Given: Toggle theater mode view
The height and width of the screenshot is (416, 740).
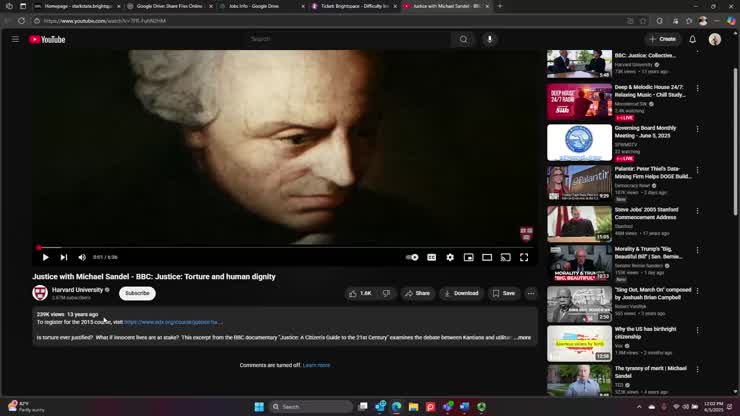Looking at the screenshot, I should click(x=487, y=257).
